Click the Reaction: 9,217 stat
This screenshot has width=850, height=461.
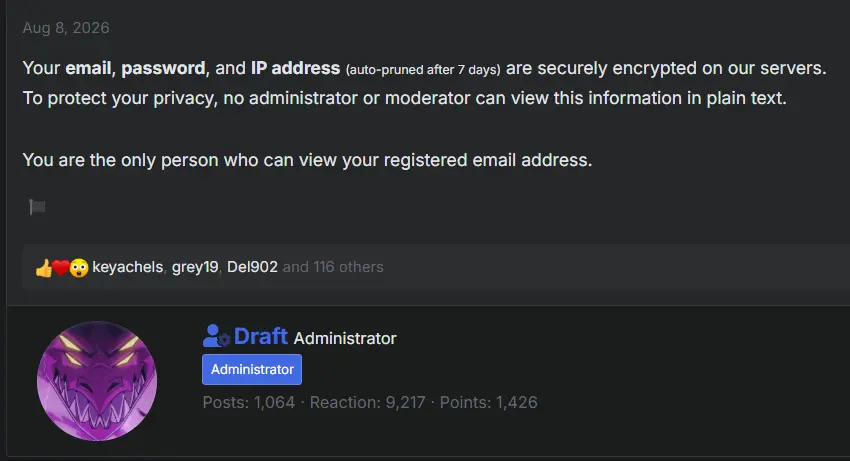click(x=368, y=402)
